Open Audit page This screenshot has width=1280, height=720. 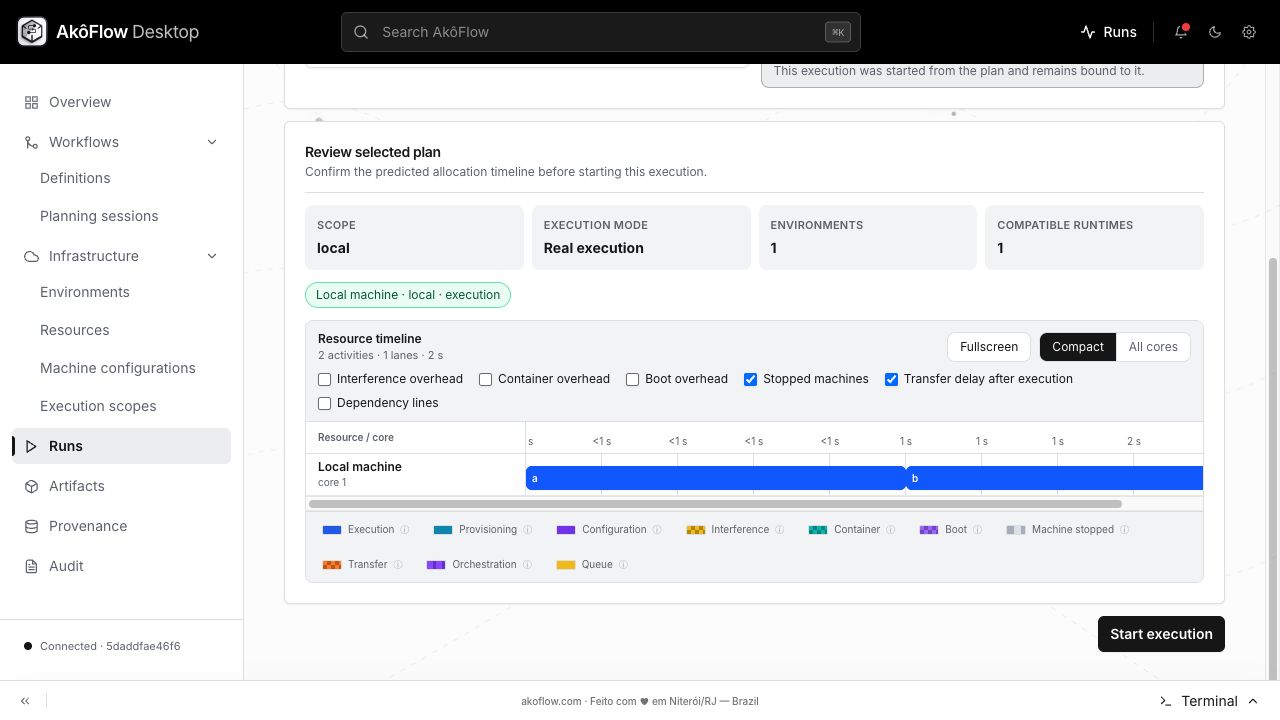[x=122, y=566]
